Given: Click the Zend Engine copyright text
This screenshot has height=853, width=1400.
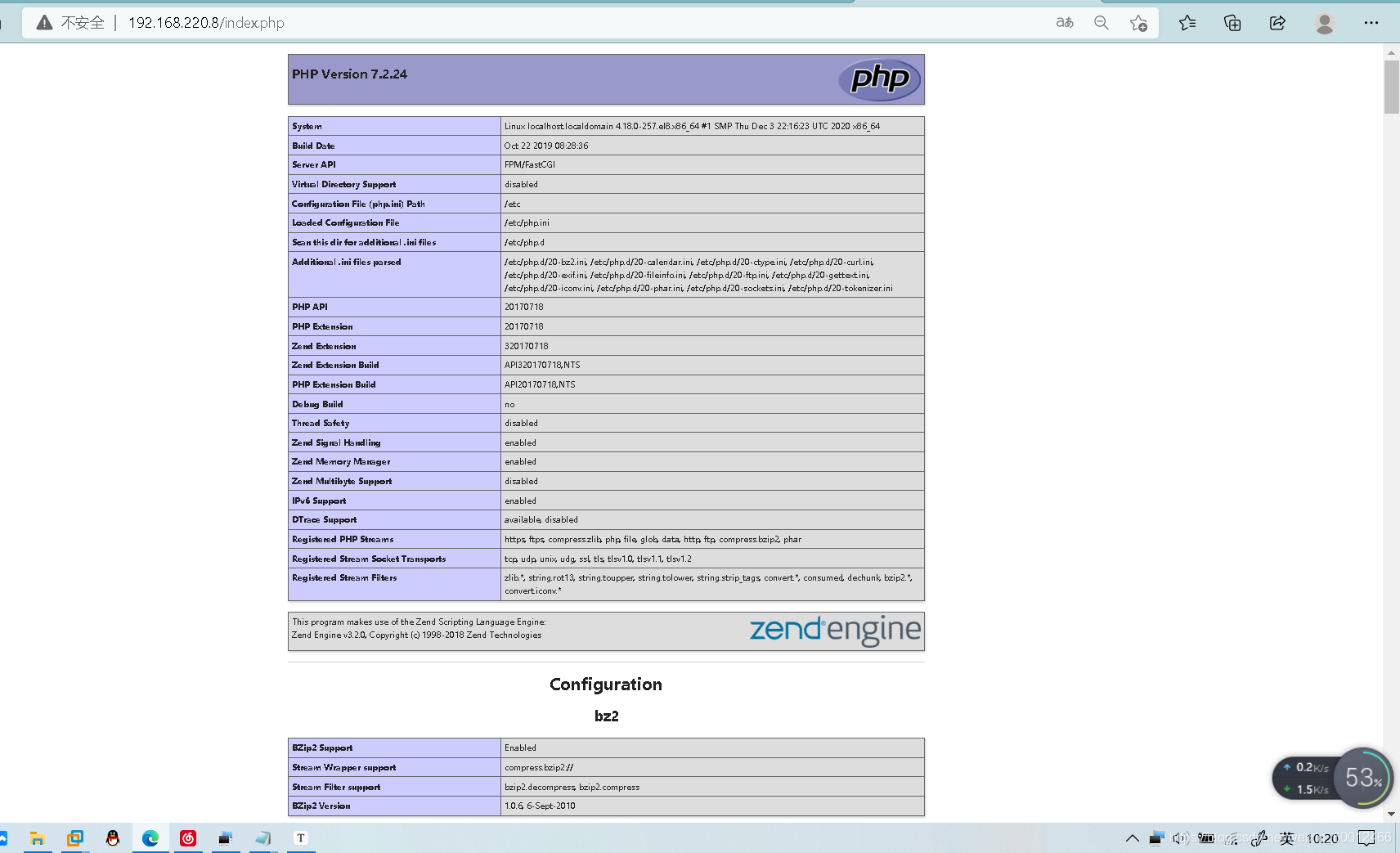Looking at the screenshot, I should tap(416, 635).
